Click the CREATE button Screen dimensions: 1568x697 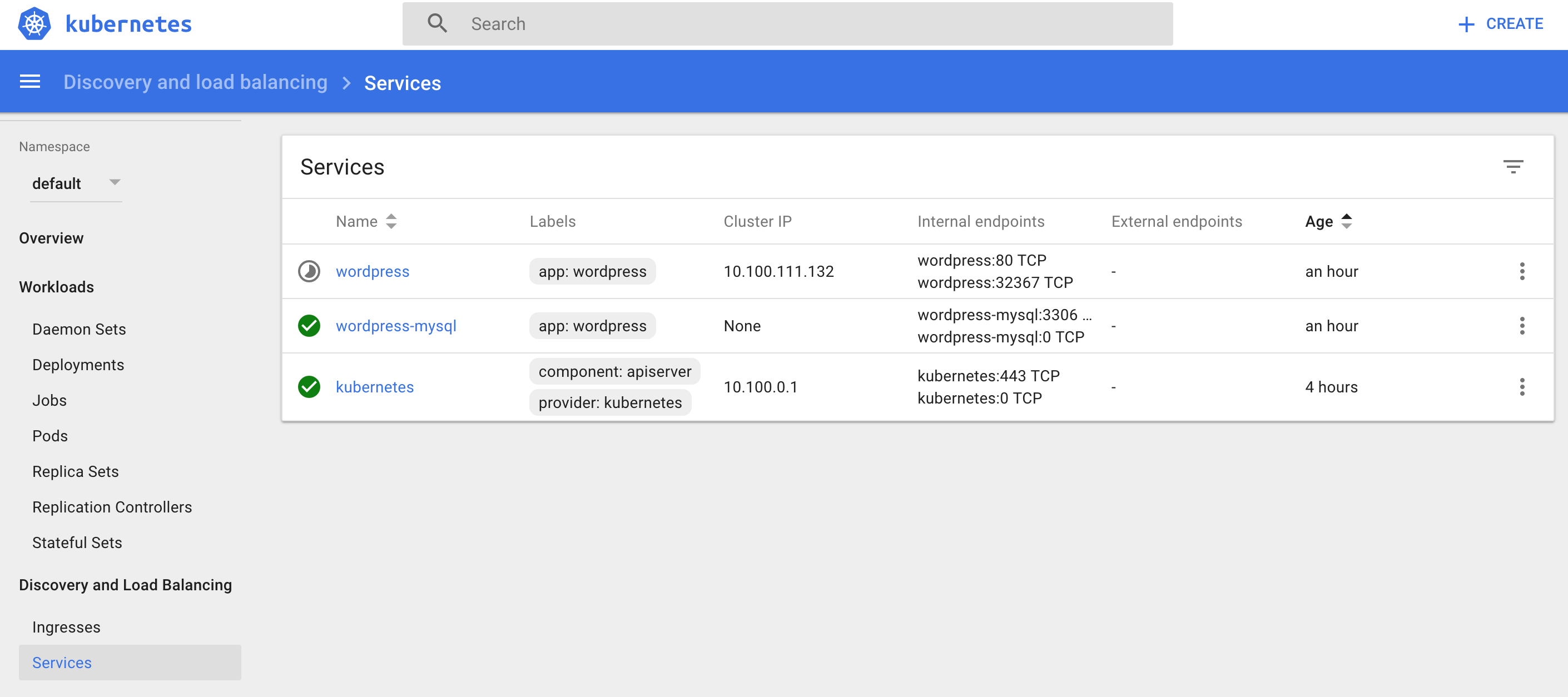tap(1500, 24)
